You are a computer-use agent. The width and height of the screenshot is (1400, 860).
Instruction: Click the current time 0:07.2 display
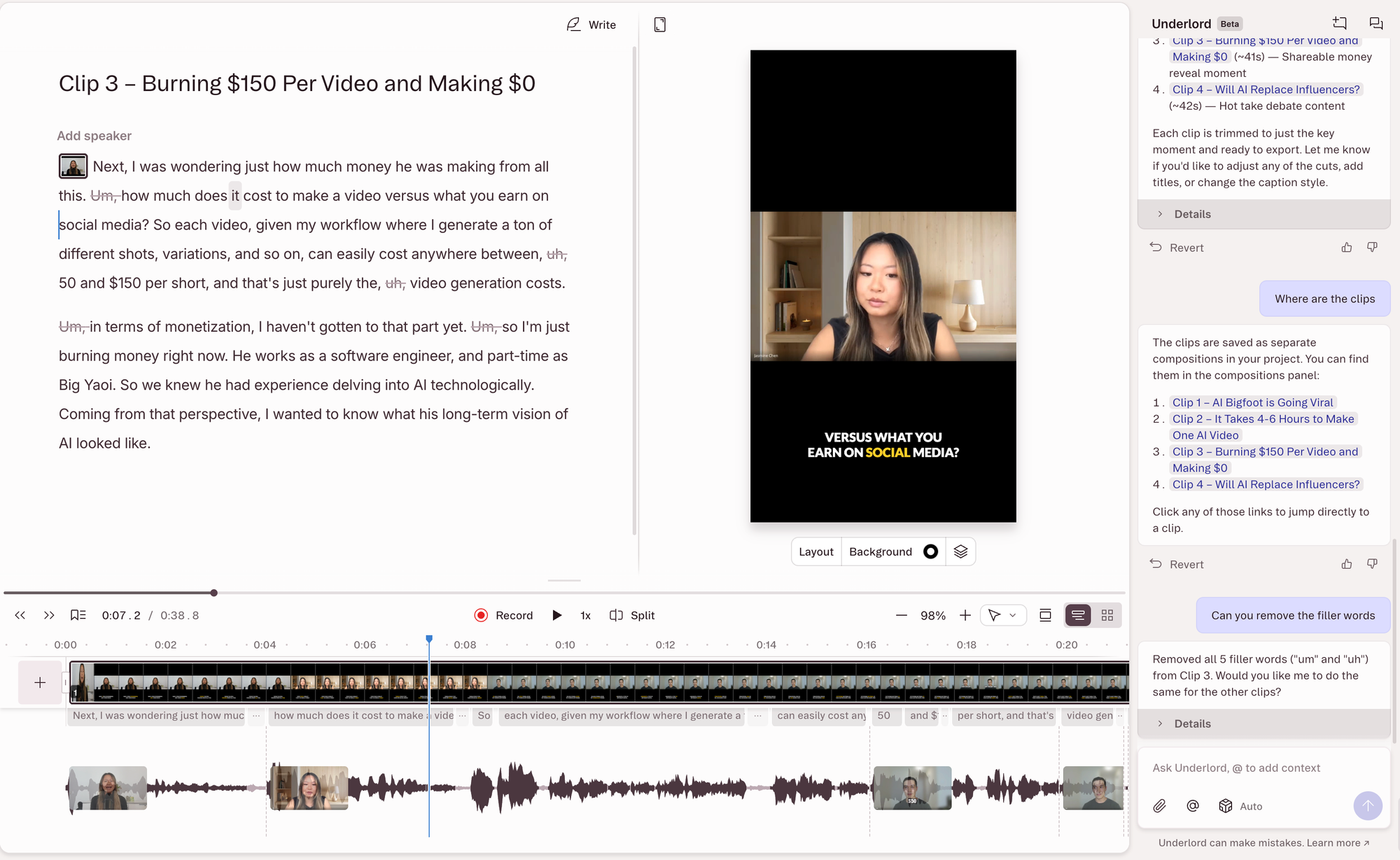(121, 615)
